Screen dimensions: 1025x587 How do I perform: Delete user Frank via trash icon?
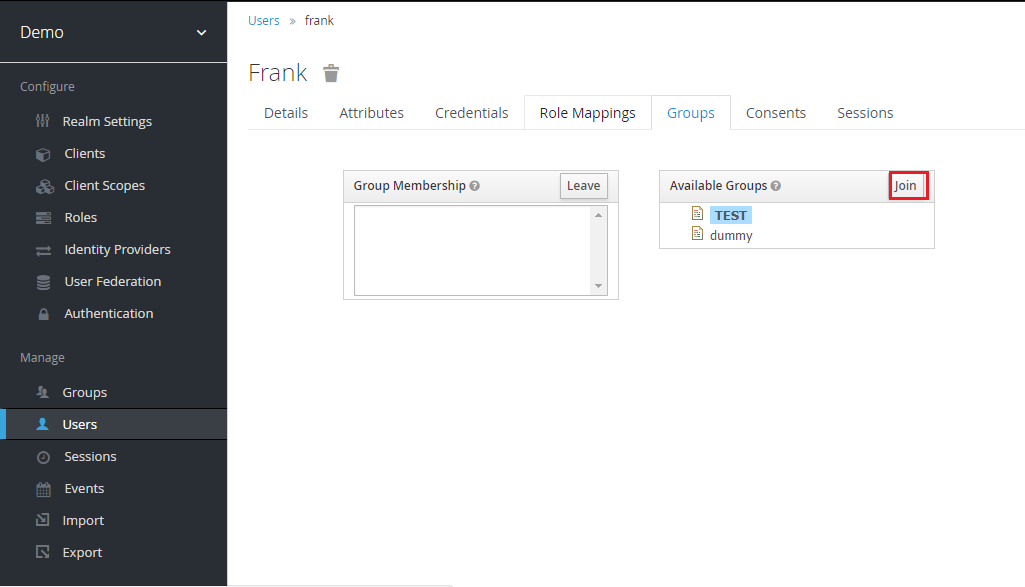pos(331,73)
